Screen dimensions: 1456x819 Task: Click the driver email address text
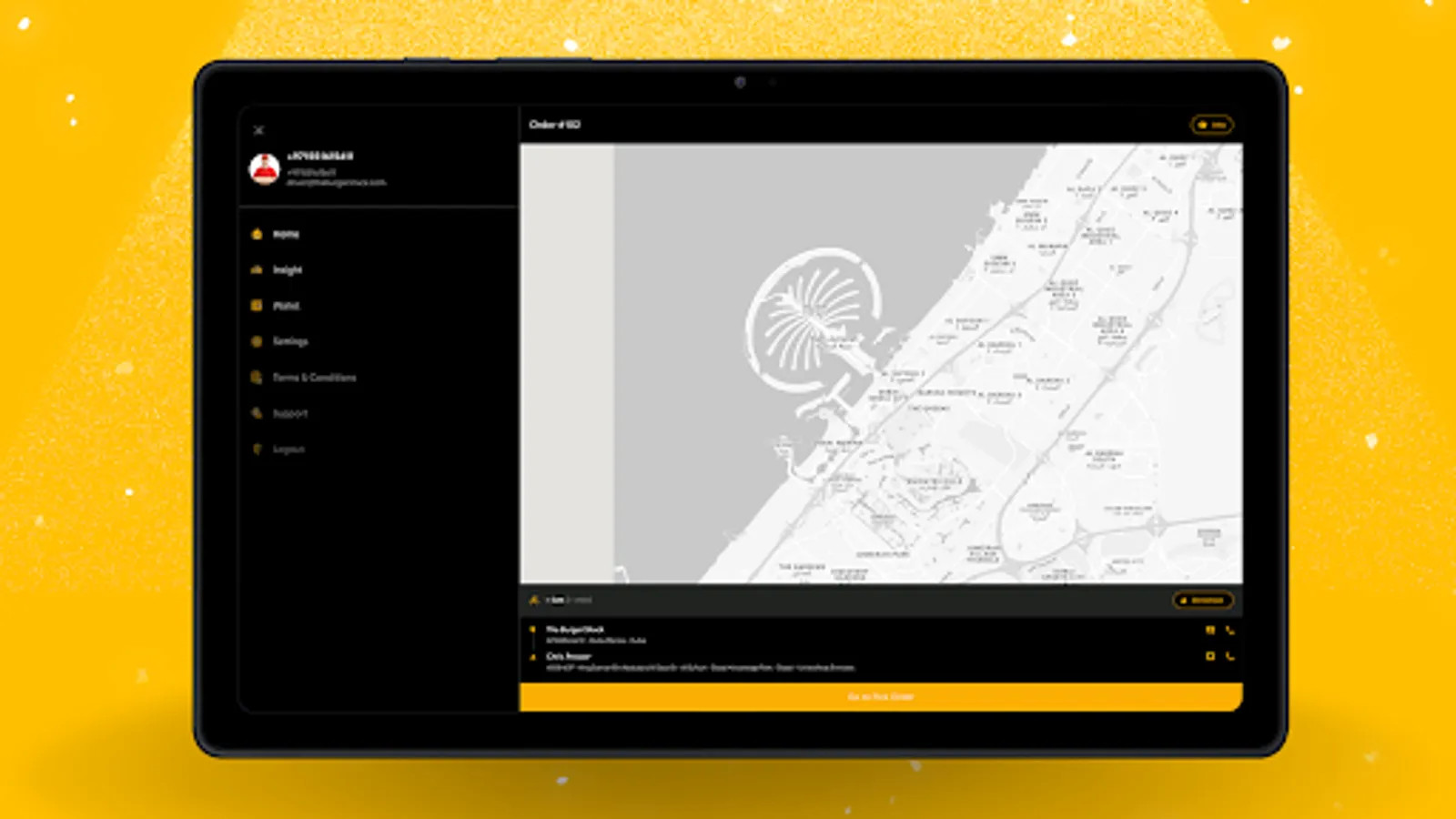pos(337,183)
